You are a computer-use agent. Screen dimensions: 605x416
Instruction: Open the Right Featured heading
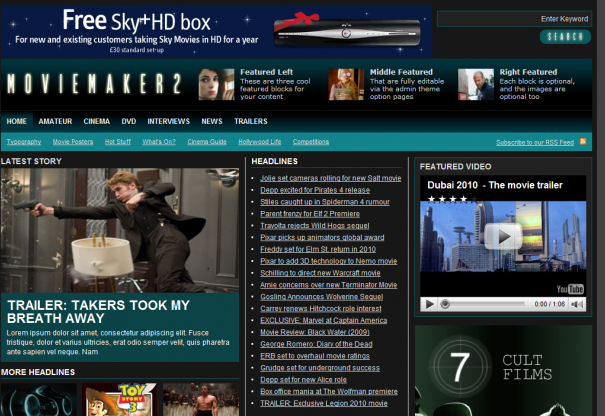point(528,72)
